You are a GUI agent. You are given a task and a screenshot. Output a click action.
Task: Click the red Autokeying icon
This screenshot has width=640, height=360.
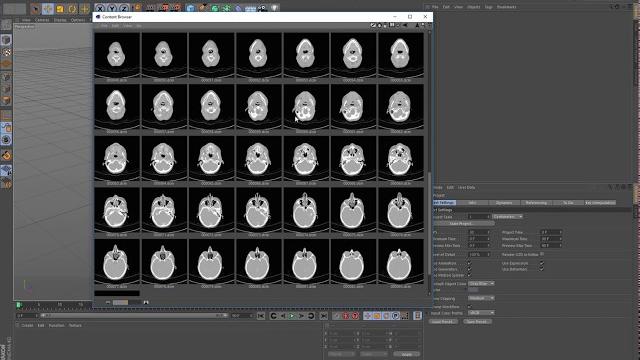pyautogui.click(x=346, y=316)
